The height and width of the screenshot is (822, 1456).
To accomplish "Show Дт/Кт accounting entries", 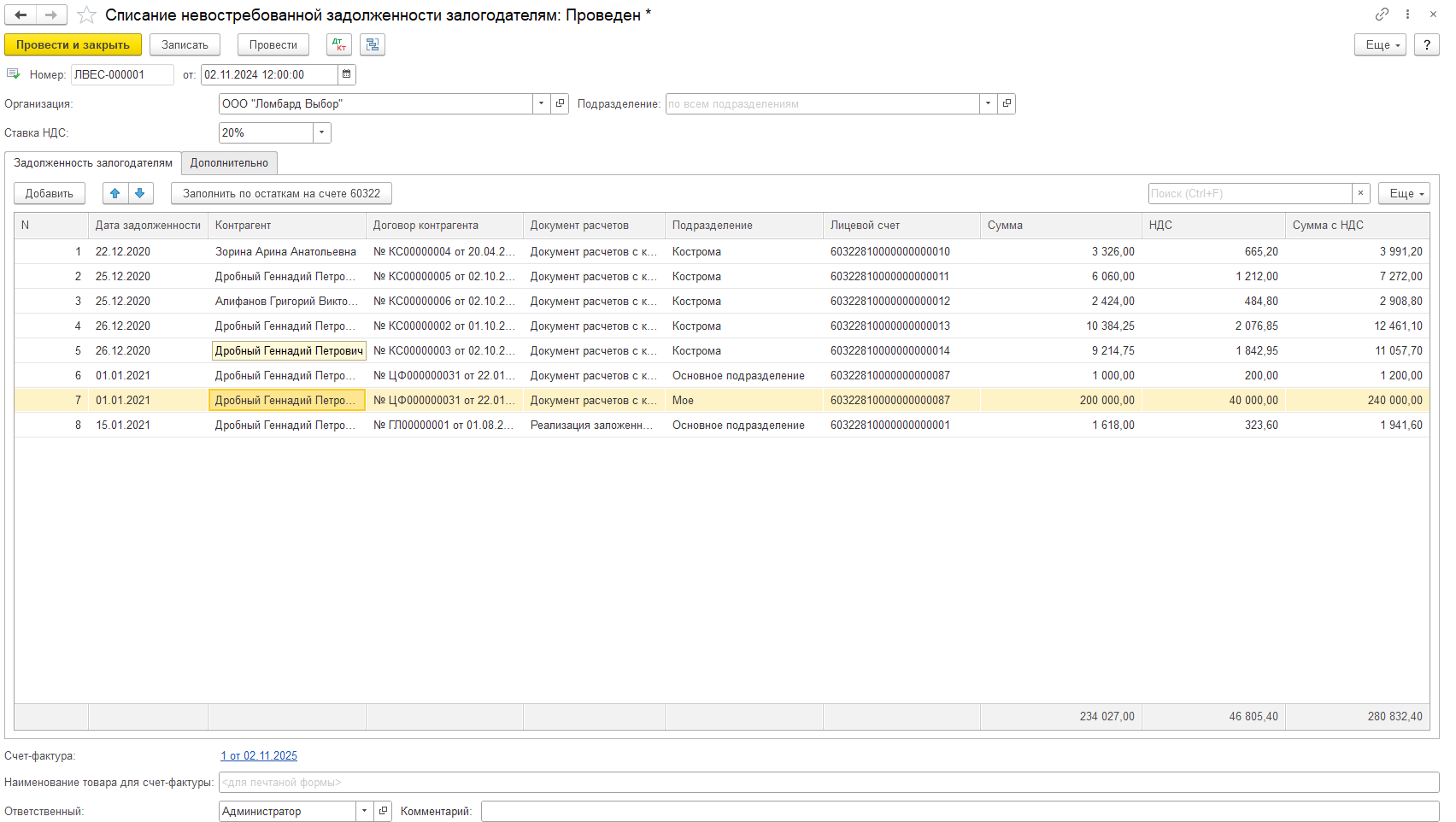I will point(339,45).
